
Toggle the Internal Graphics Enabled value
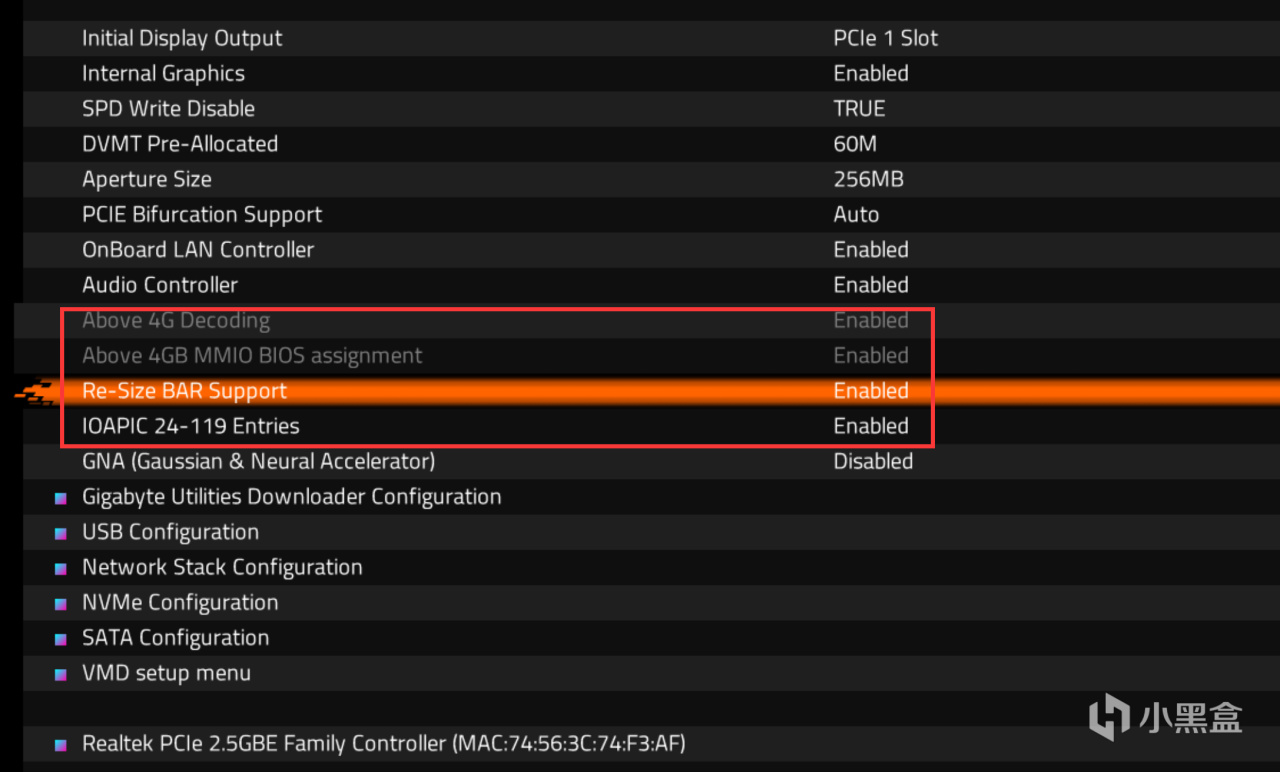pyautogui.click(x=870, y=73)
